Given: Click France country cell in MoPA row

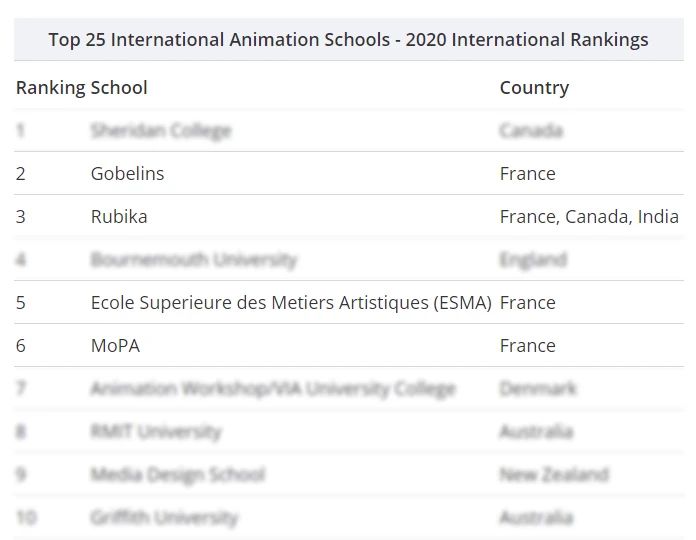Looking at the screenshot, I should point(528,346).
